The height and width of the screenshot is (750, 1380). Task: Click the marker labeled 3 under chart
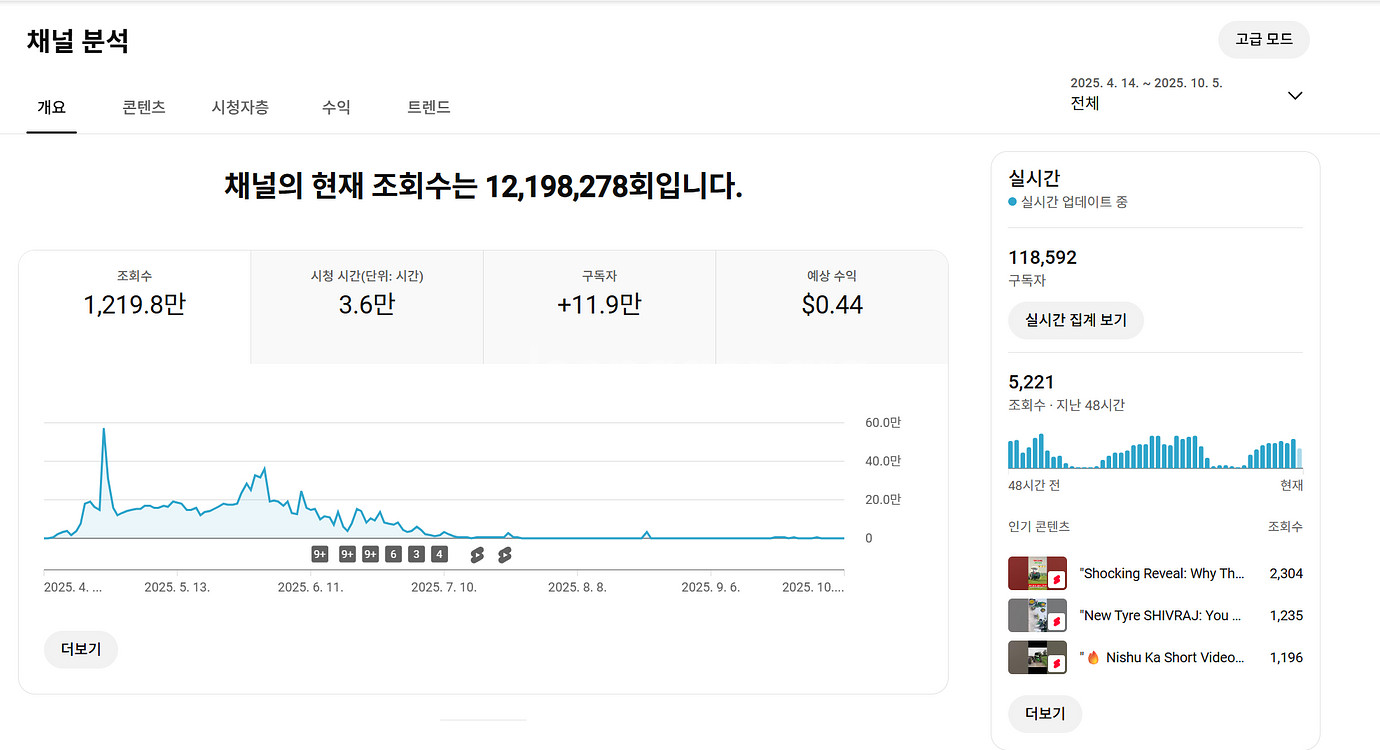(416, 554)
